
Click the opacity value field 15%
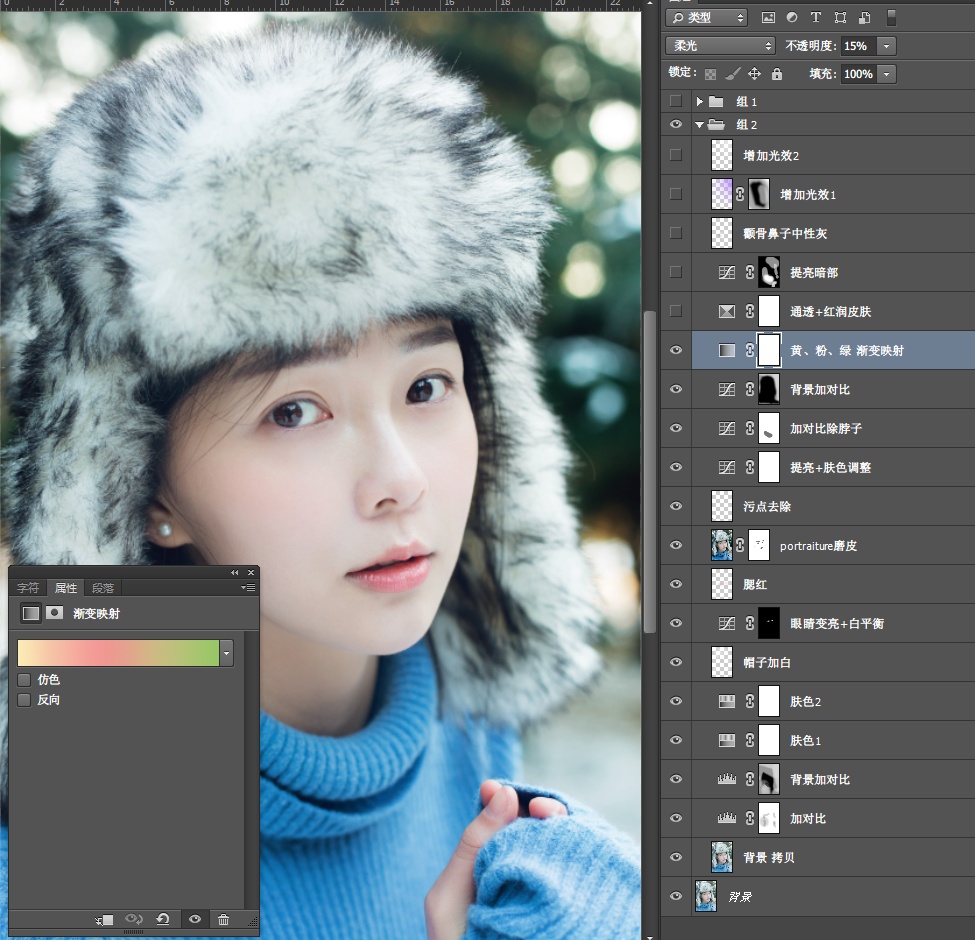(x=858, y=46)
